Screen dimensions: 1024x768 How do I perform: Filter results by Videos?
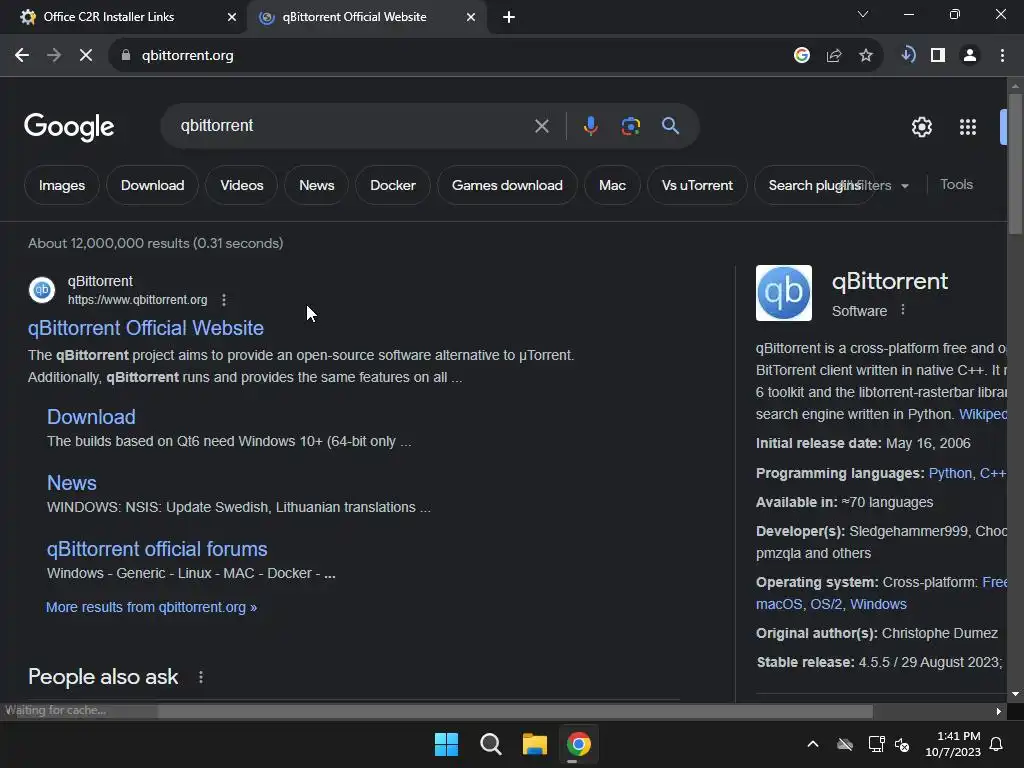pos(242,185)
